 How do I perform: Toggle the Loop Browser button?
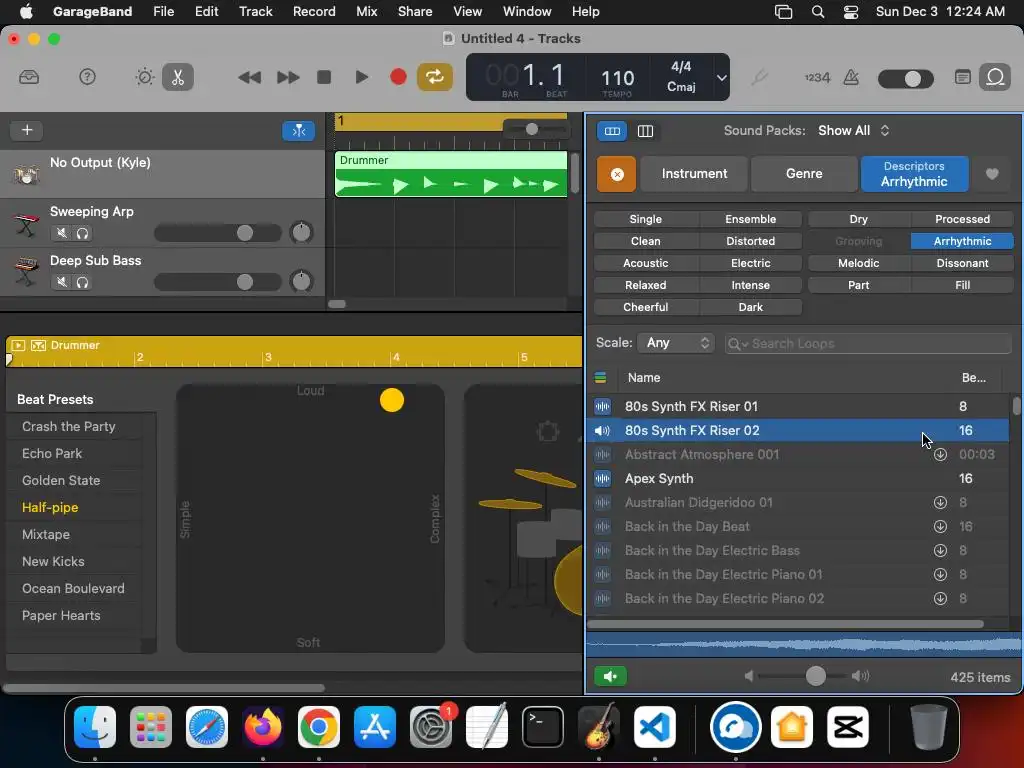995,77
